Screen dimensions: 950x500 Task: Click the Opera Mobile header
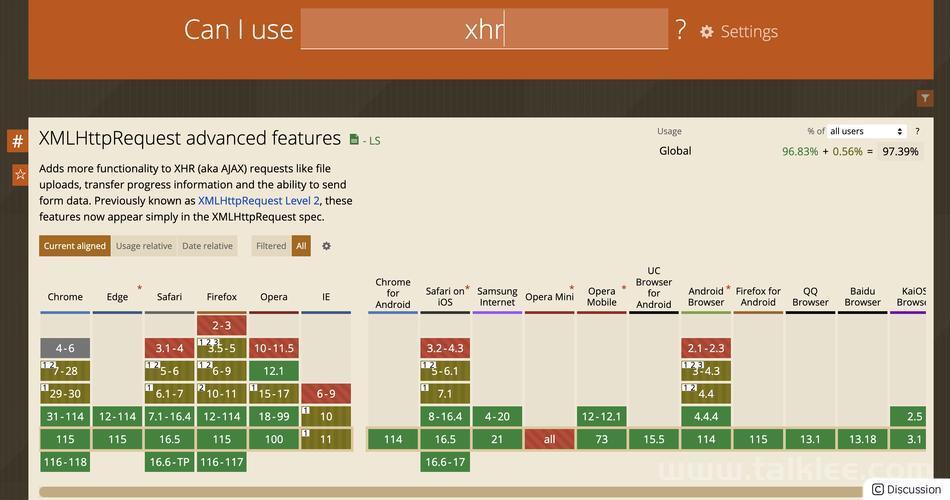click(x=601, y=296)
